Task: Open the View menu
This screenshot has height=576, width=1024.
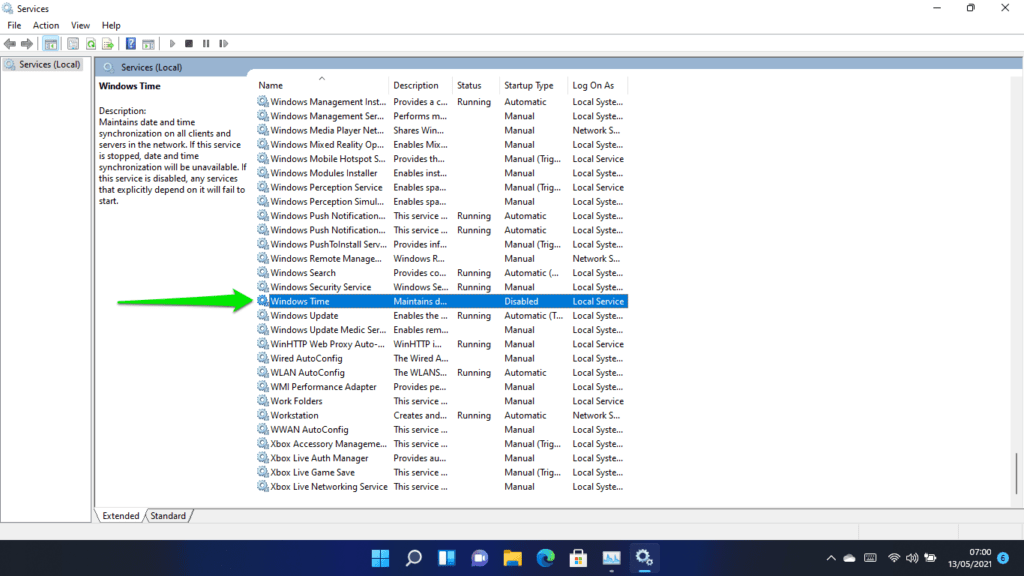Action: coord(80,25)
